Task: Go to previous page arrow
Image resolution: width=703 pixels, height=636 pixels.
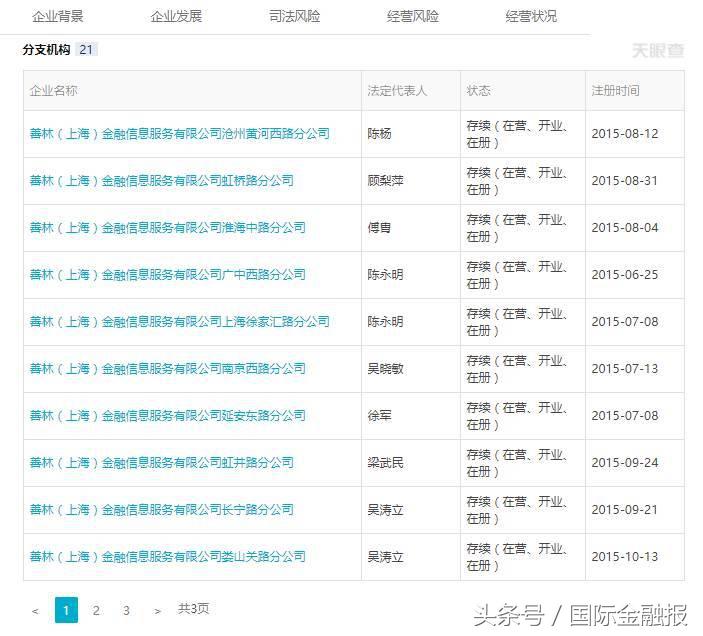Action: point(35,611)
